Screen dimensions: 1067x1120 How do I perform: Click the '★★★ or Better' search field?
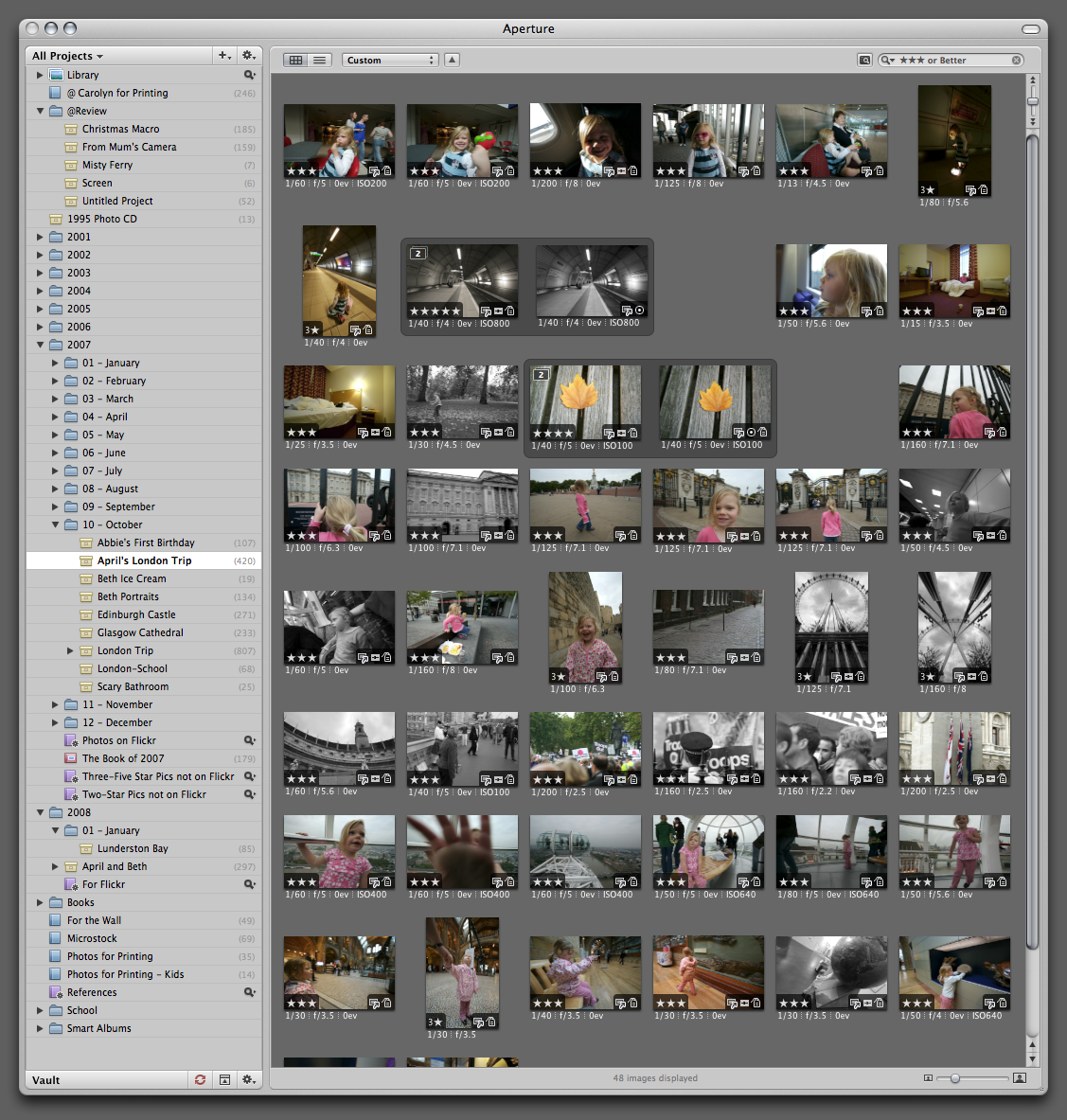click(951, 60)
